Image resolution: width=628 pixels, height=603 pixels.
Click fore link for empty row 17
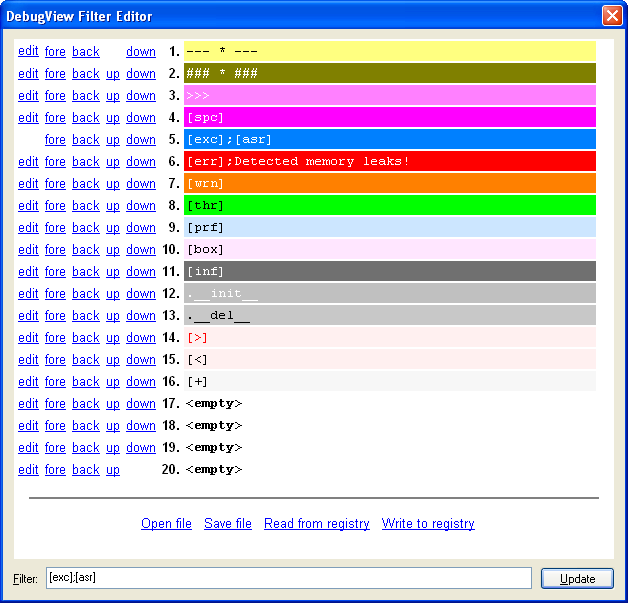point(55,404)
